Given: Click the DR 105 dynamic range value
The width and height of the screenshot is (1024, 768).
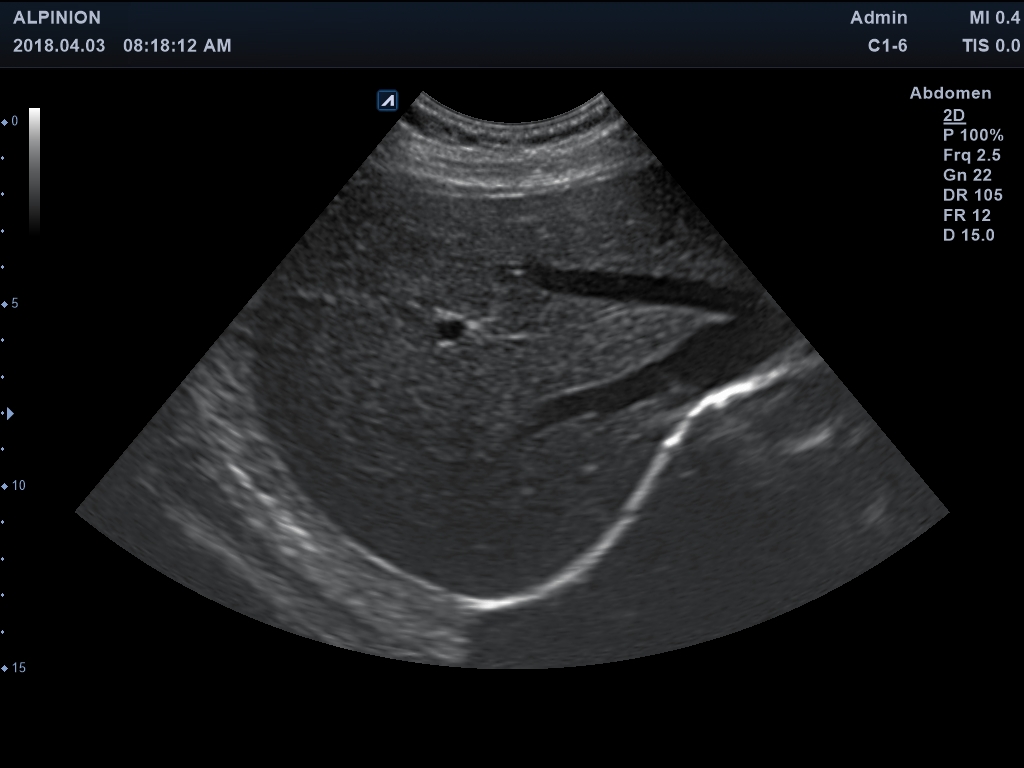Looking at the screenshot, I should (x=972, y=195).
